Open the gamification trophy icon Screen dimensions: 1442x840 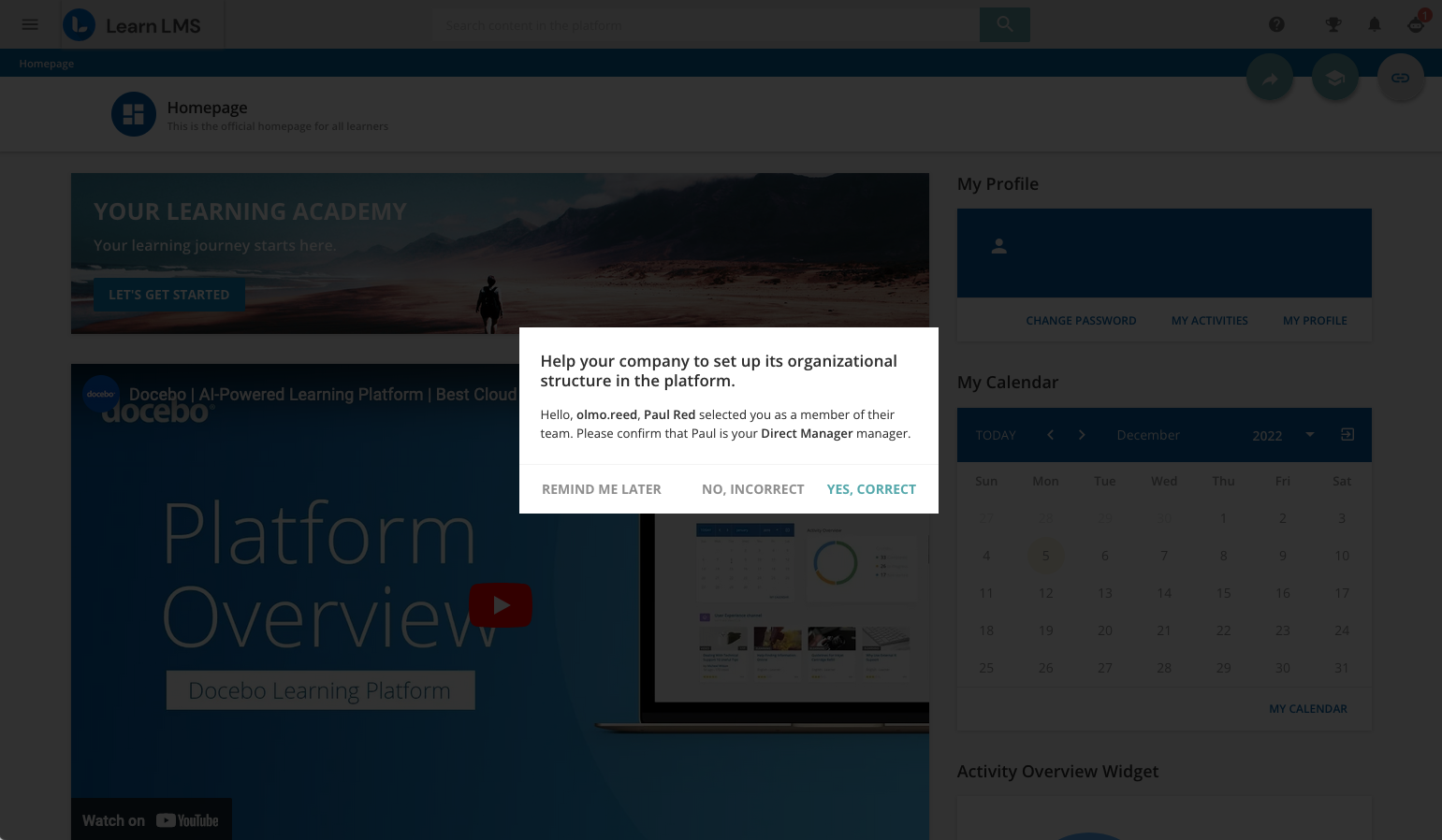(x=1333, y=24)
